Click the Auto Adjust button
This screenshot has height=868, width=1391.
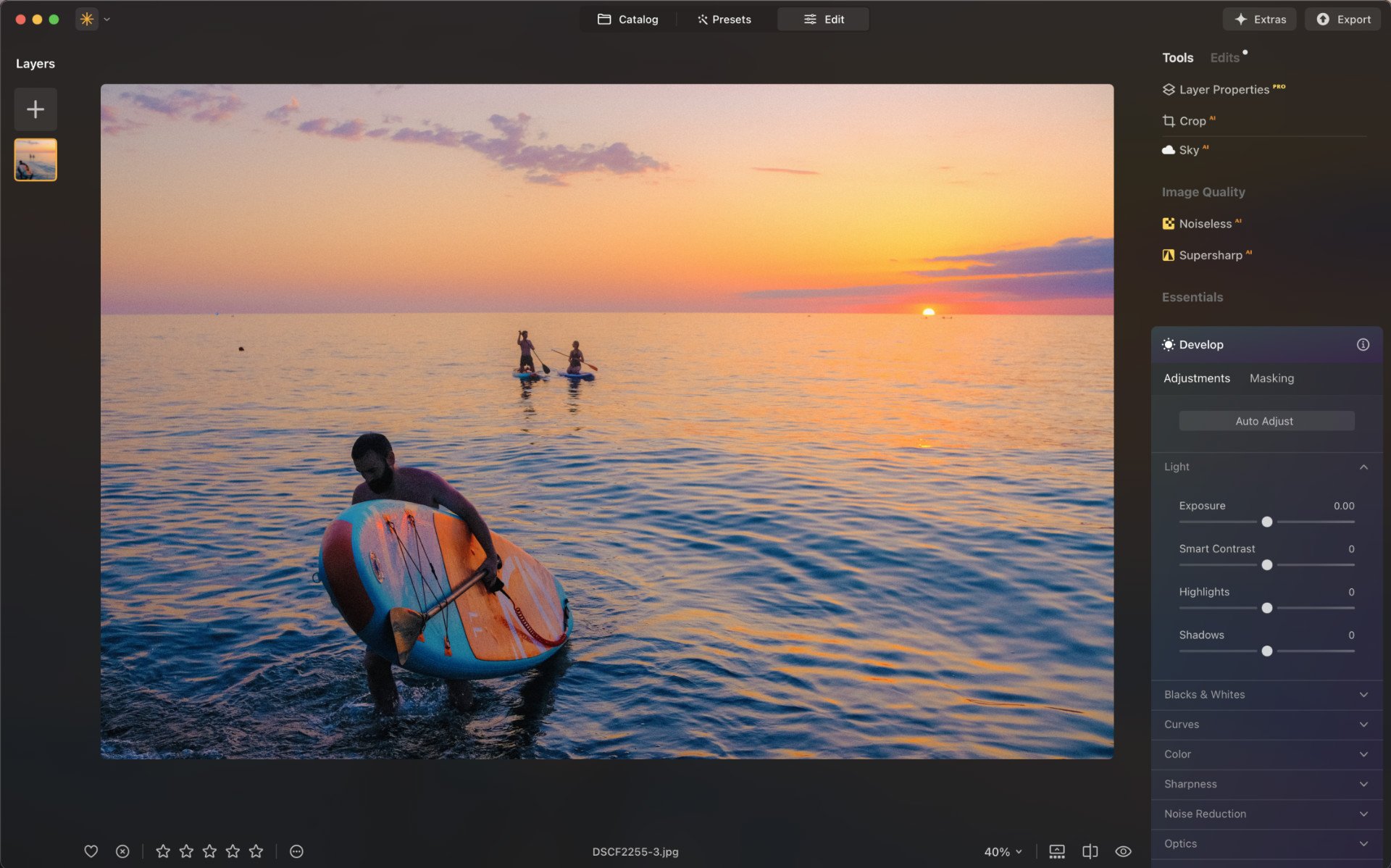[1266, 420]
